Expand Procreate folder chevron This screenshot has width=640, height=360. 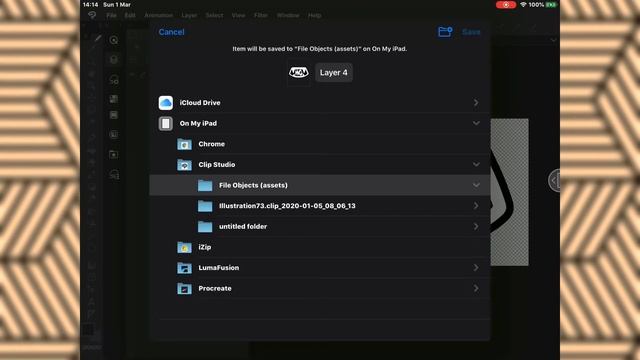click(476, 289)
